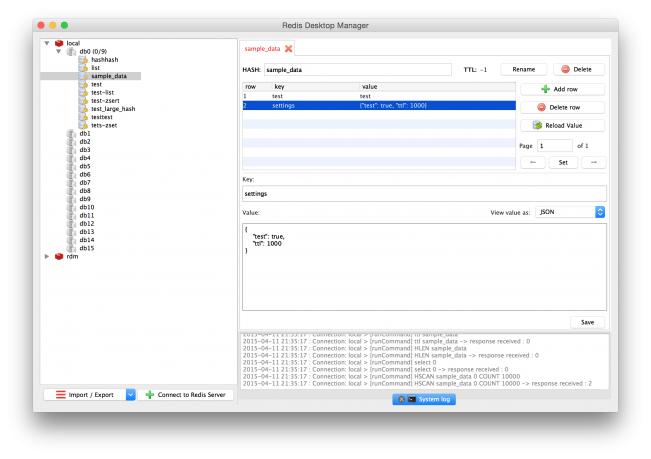Click the Page number input field
Screen dimensions: 651x459
coord(555,146)
